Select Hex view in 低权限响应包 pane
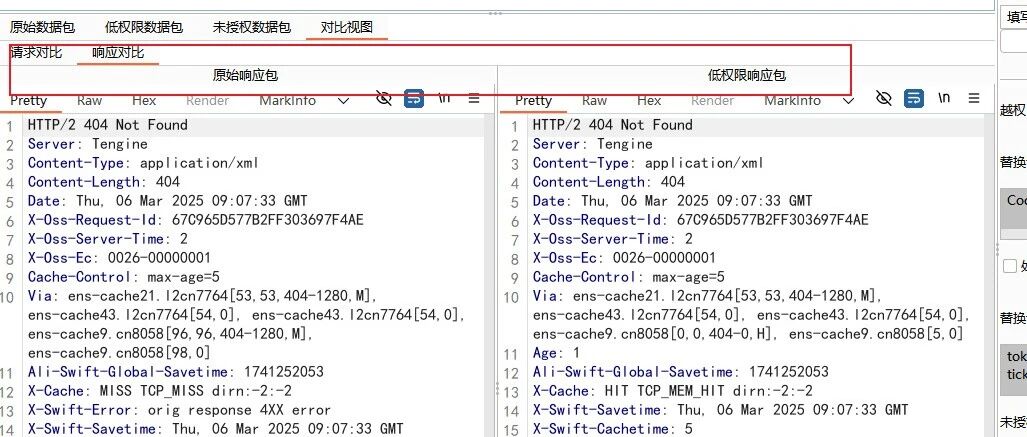The width and height of the screenshot is (1027, 437). click(649, 100)
